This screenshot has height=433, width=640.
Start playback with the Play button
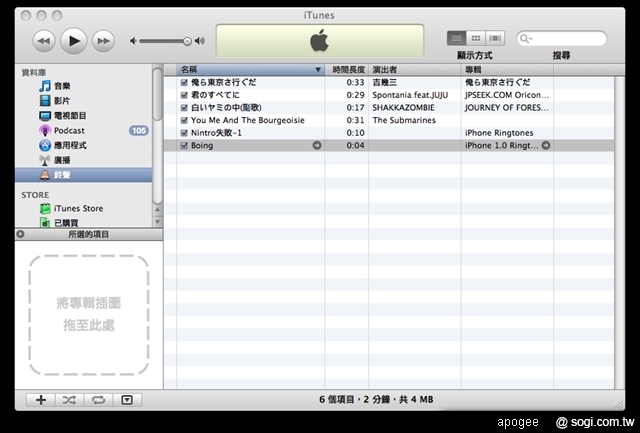pos(73,41)
